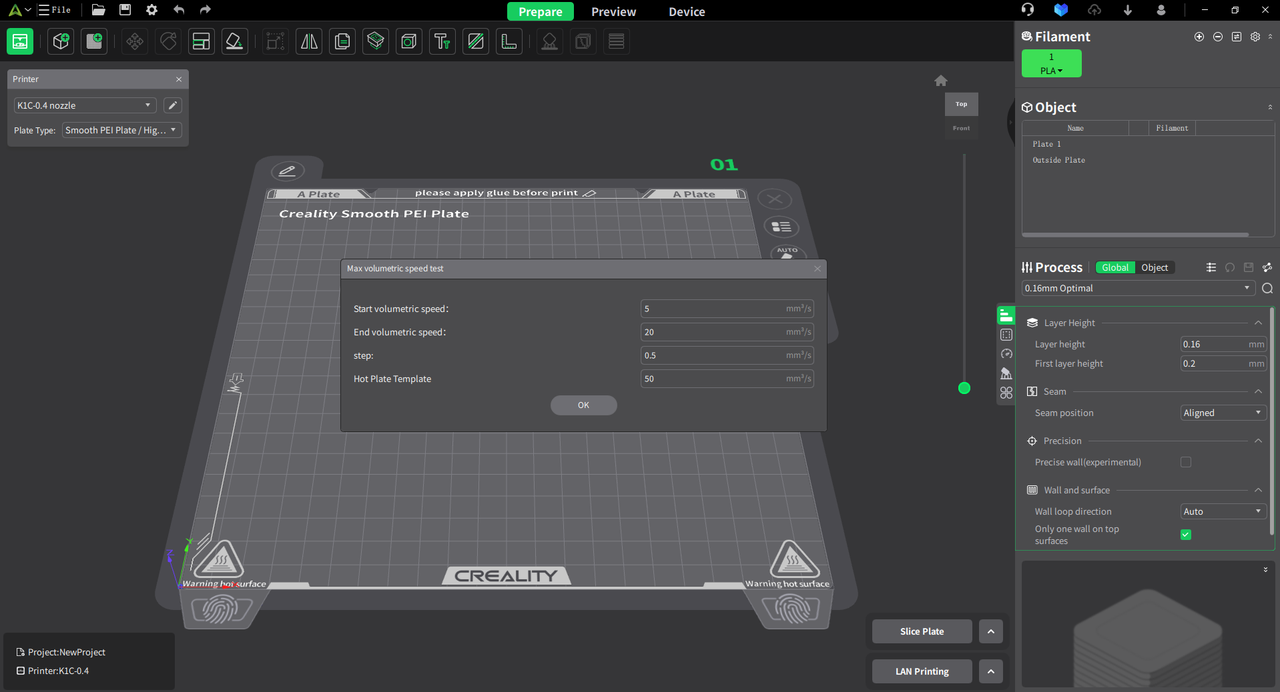This screenshot has width=1280, height=692.
Task: Expand the Seam position dropdown
Action: pyautogui.click(x=1222, y=412)
